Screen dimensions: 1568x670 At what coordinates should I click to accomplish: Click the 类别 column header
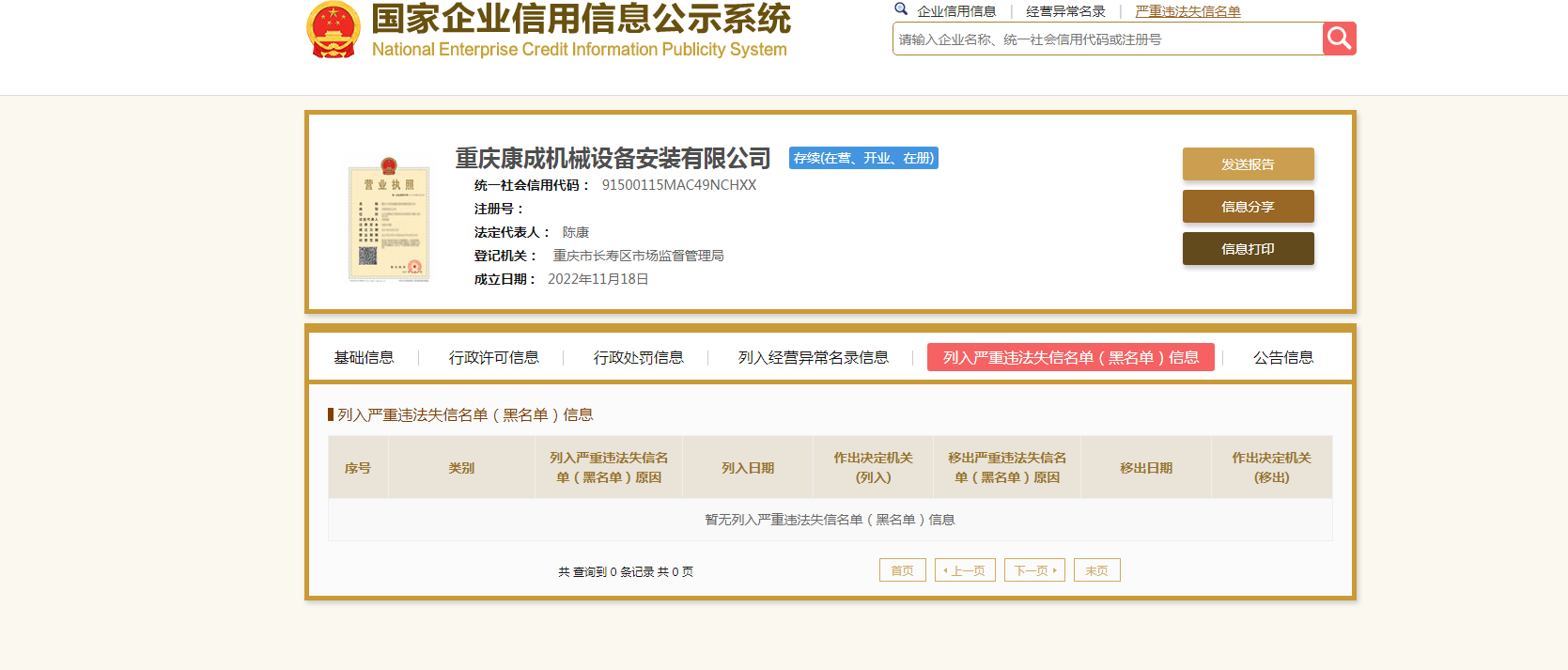[461, 467]
